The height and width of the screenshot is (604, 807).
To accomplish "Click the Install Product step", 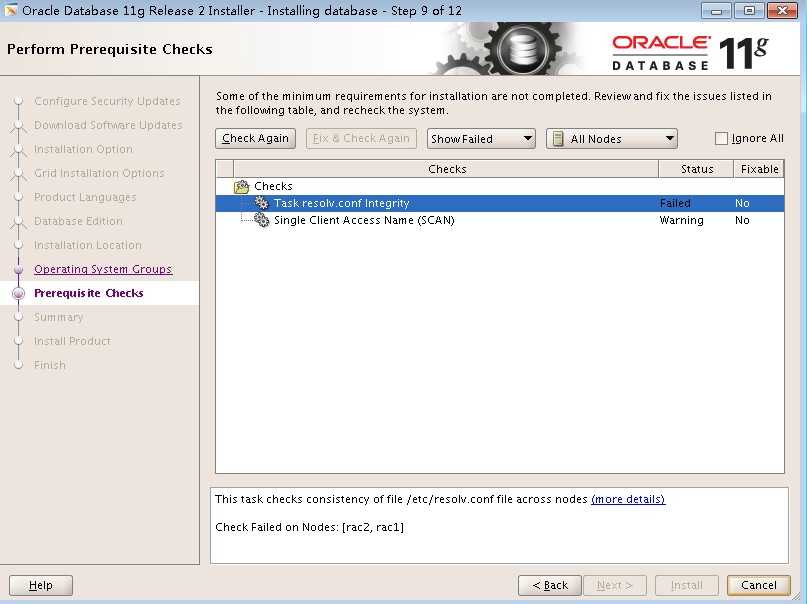I will [72, 341].
